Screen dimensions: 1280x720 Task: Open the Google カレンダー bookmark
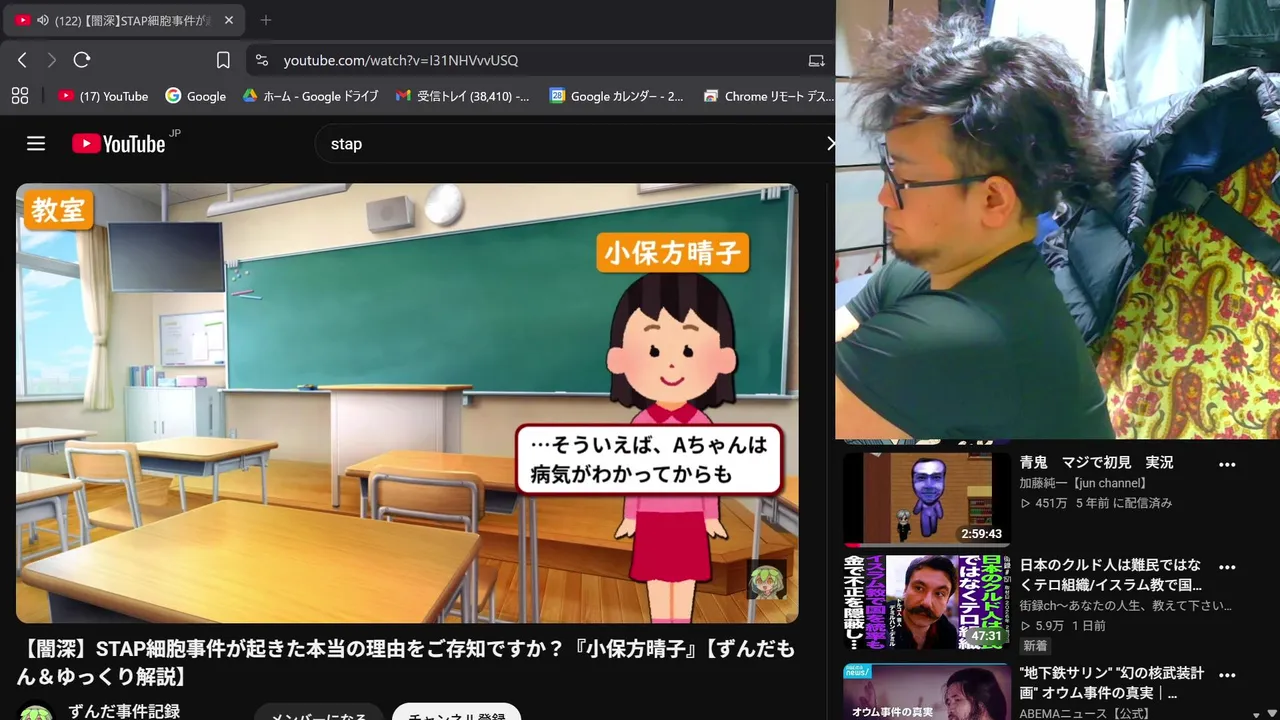click(617, 96)
